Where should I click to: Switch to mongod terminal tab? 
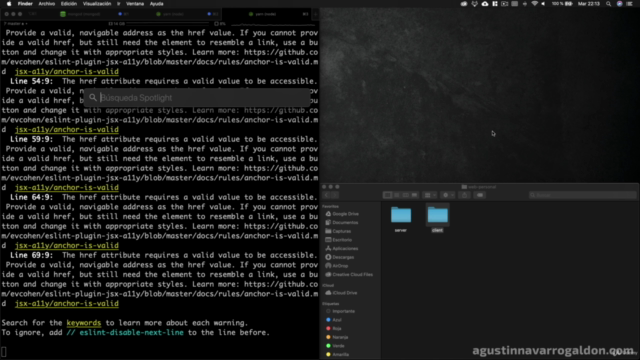80,14
